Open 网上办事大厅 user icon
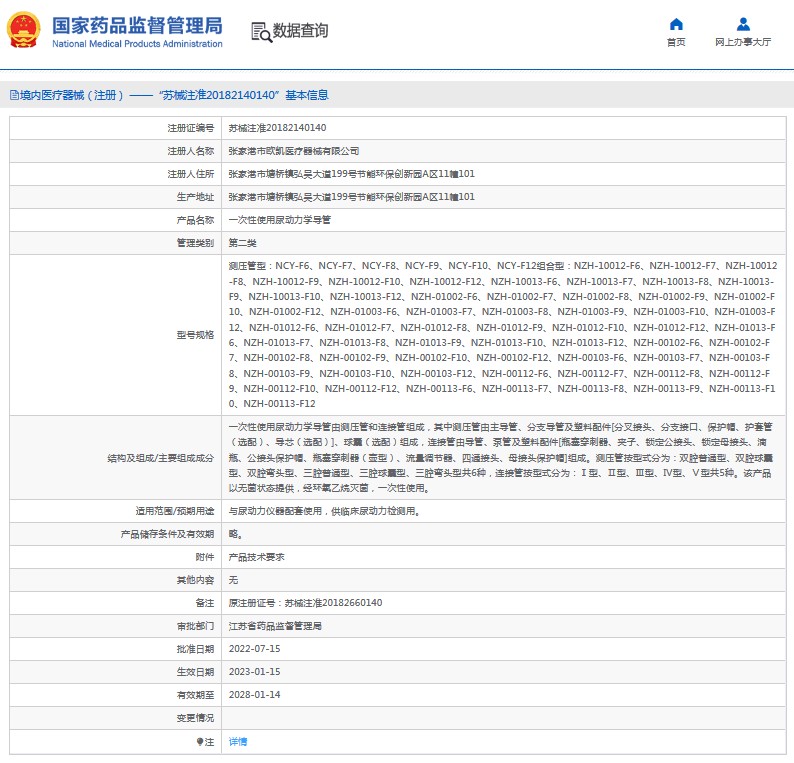Viewport: 794px width, 763px height. click(743, 24)
